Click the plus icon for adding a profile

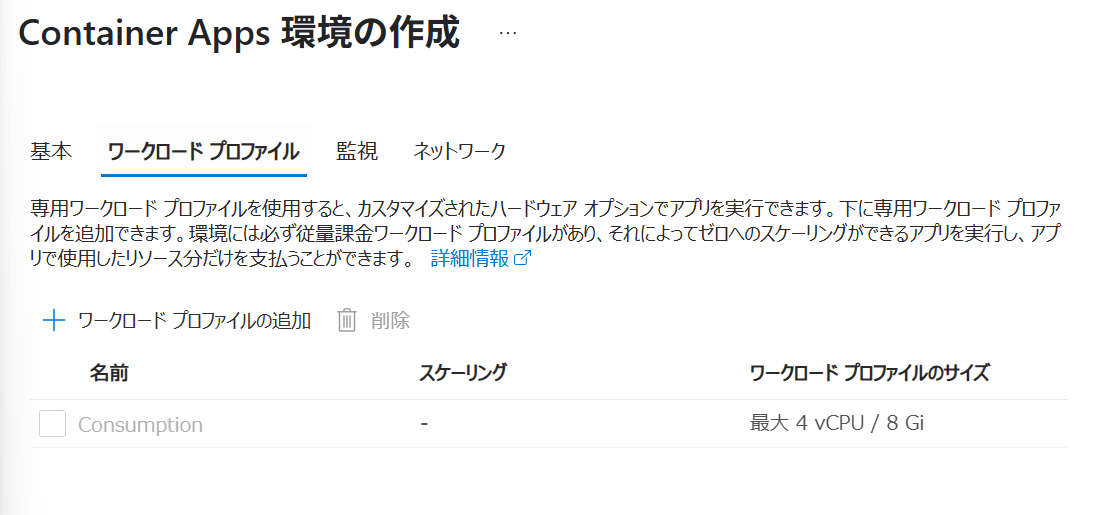tap(54, 321)
